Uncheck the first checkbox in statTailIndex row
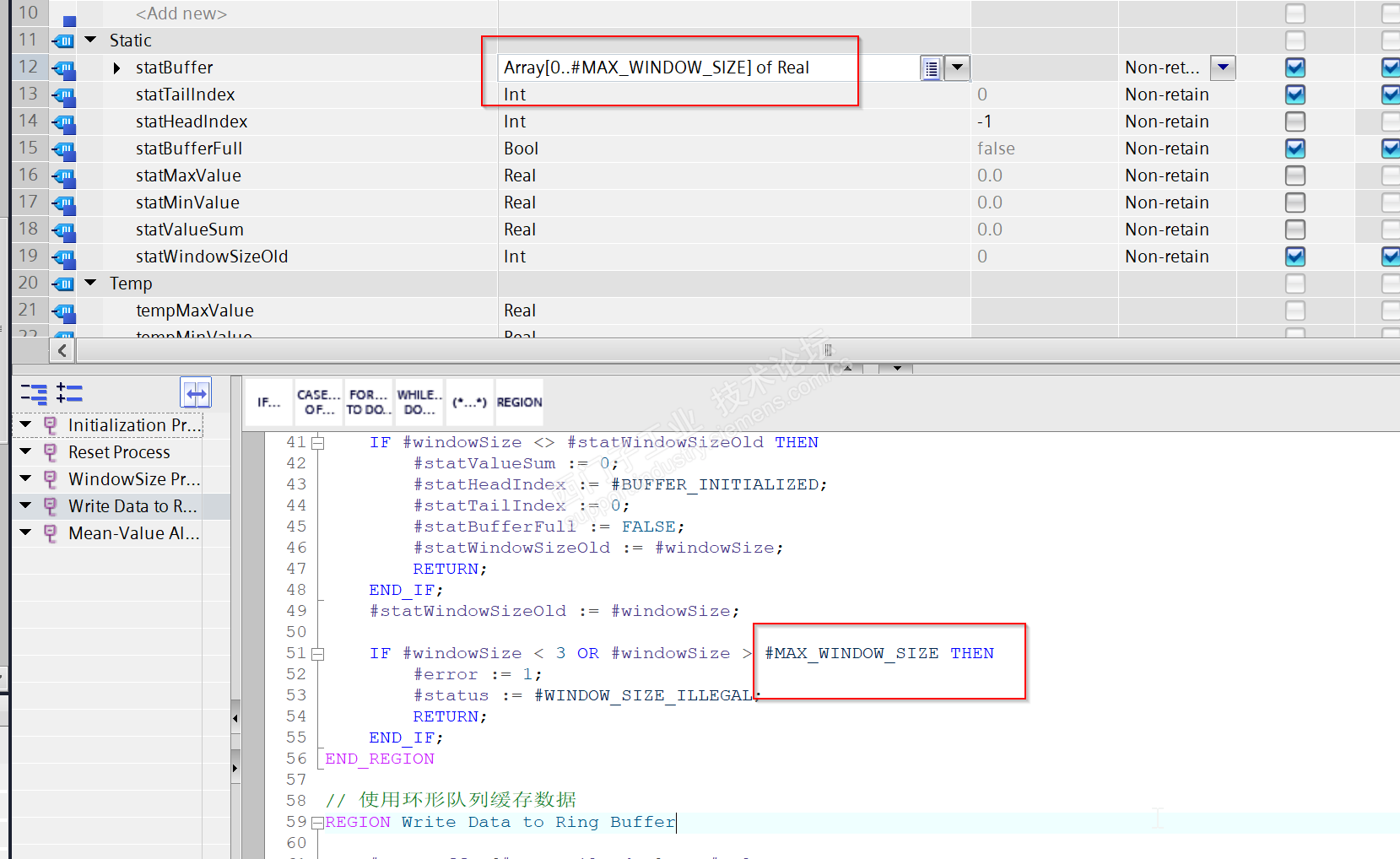This screenshot has width=1400, height=859. click(1295, 95)
